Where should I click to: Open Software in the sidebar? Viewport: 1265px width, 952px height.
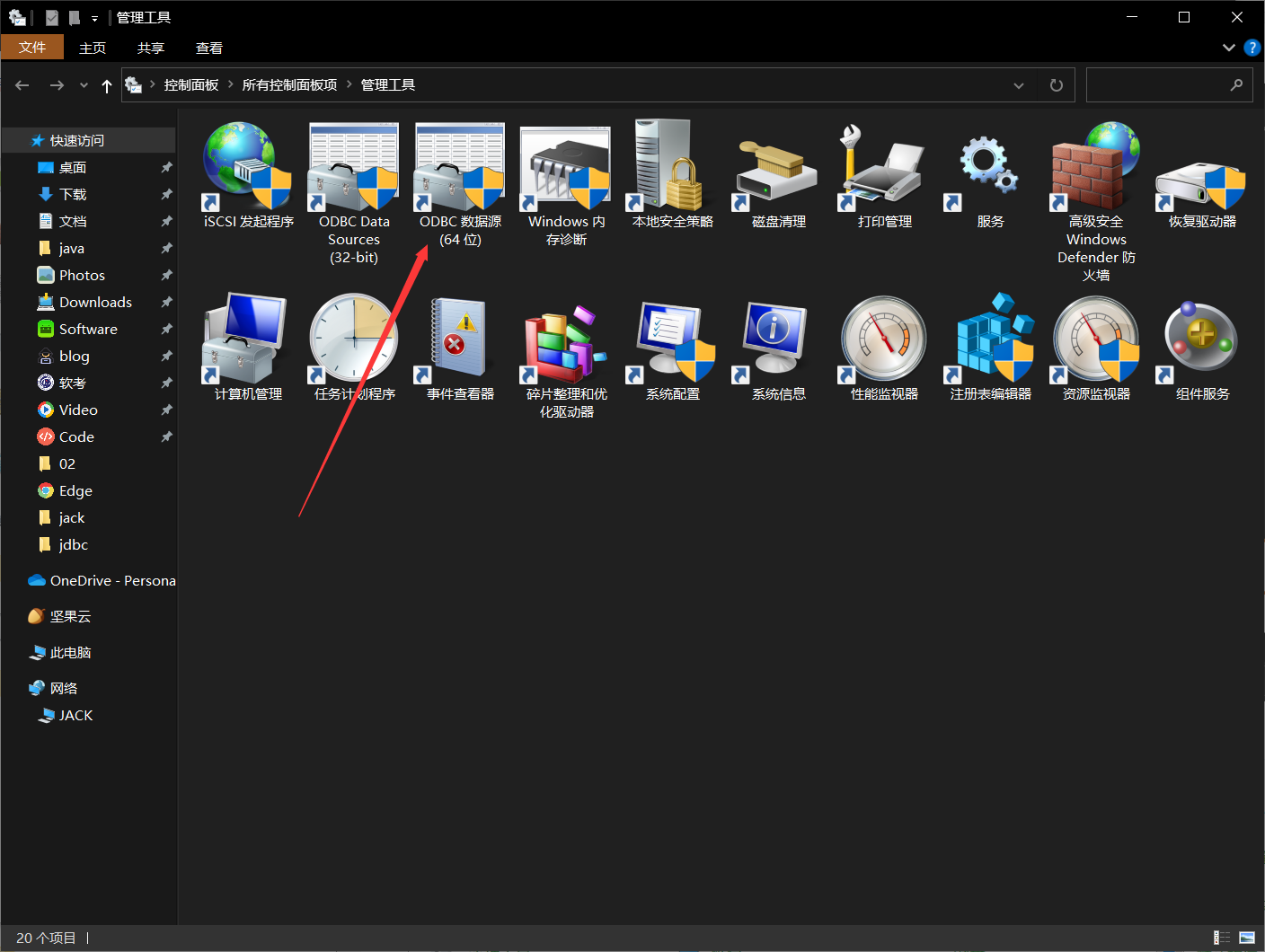[x=88, y=329]
